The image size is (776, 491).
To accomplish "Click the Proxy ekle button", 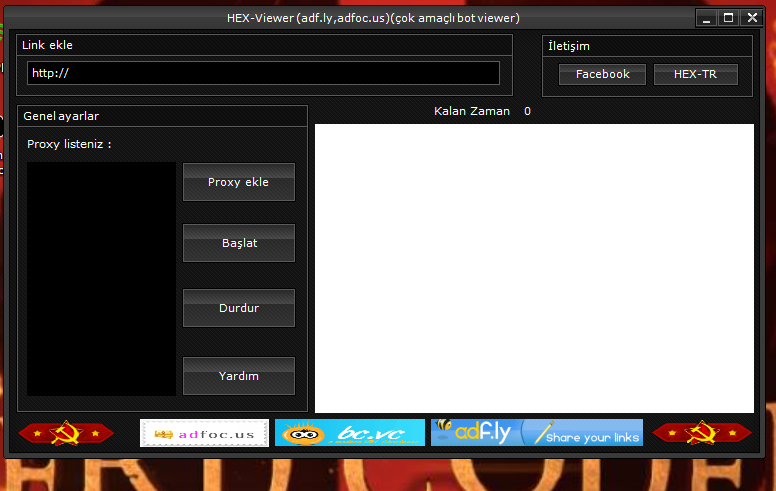I will click(238, 182).
